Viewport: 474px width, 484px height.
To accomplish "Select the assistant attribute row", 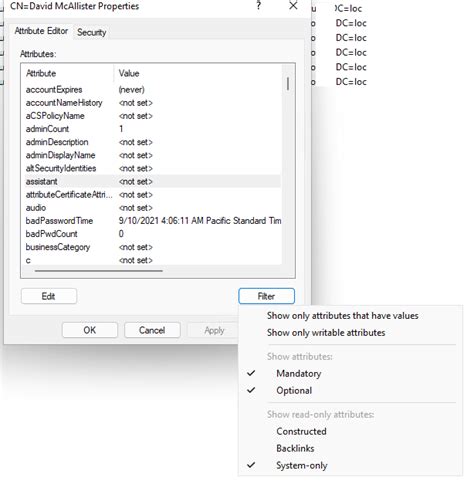I will 153,182.
